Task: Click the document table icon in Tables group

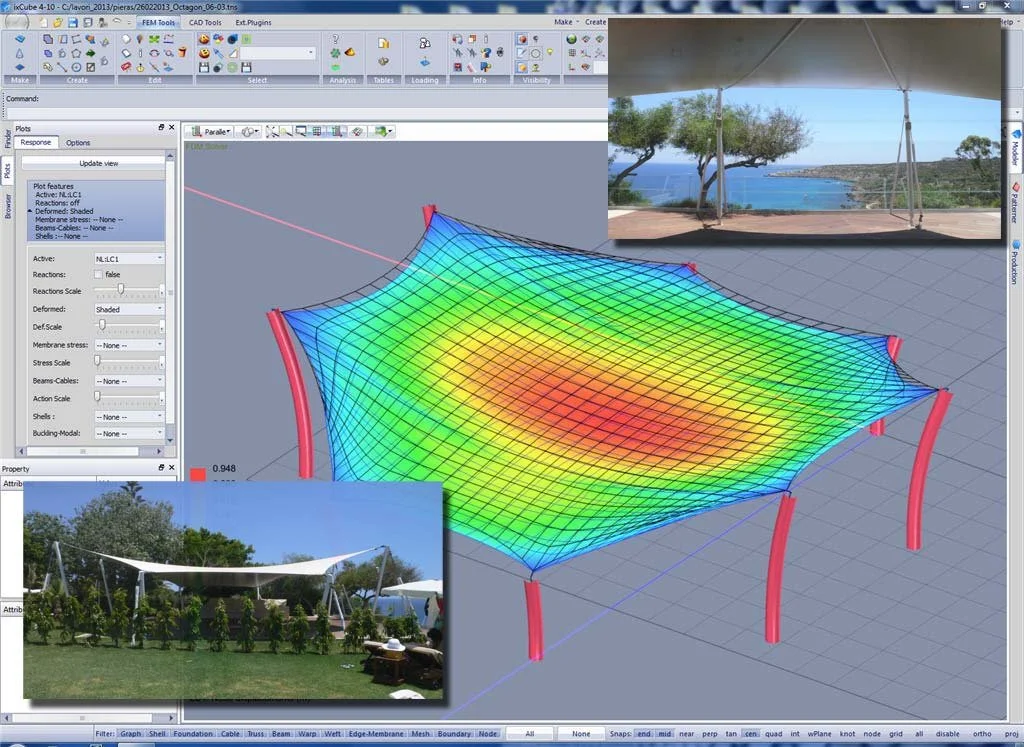Action: coord(383,43)
